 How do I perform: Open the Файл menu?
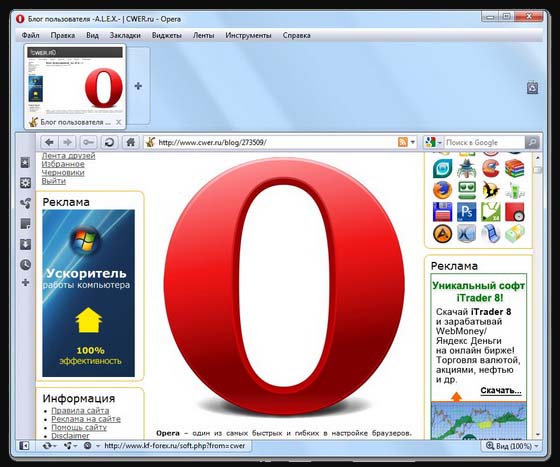[30, 35]
